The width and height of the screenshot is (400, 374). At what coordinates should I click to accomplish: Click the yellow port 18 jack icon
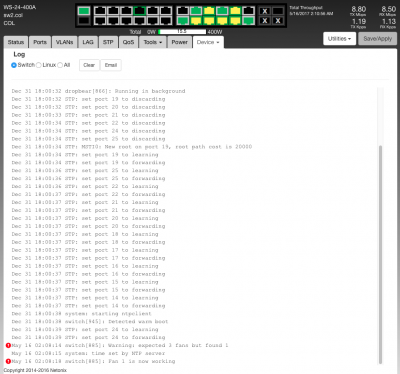(x=209, y=21)
